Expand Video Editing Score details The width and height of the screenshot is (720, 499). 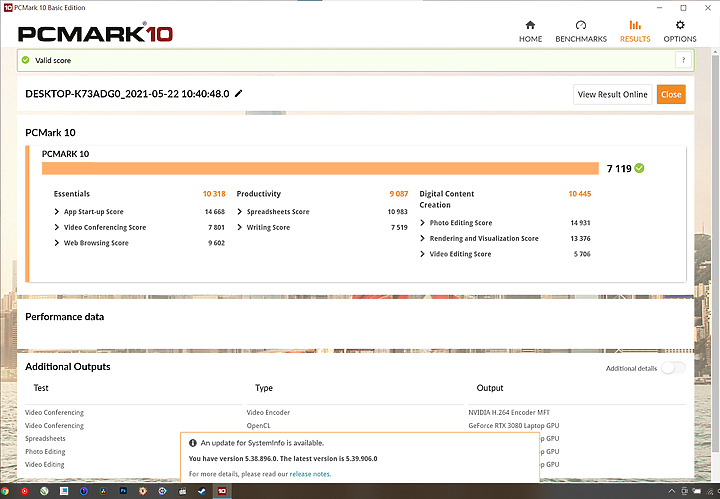422,254
